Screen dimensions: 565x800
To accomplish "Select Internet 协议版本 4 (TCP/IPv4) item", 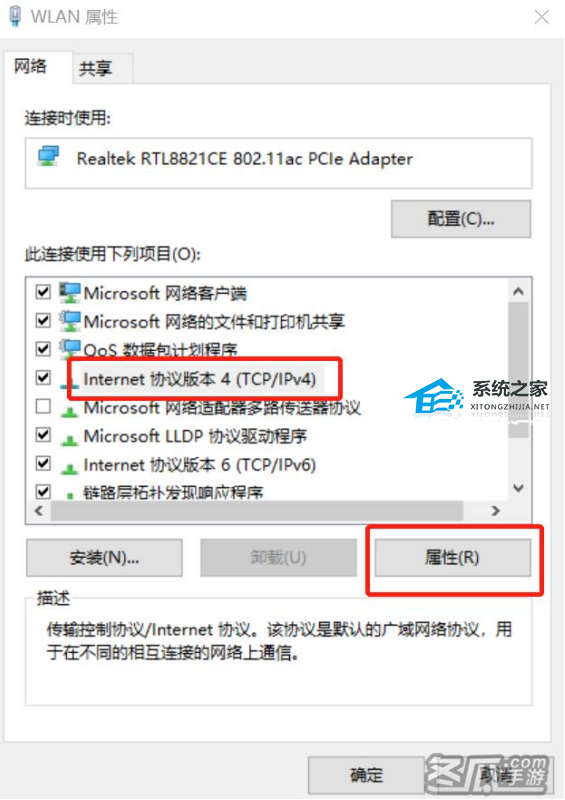I will pos(200,379).
